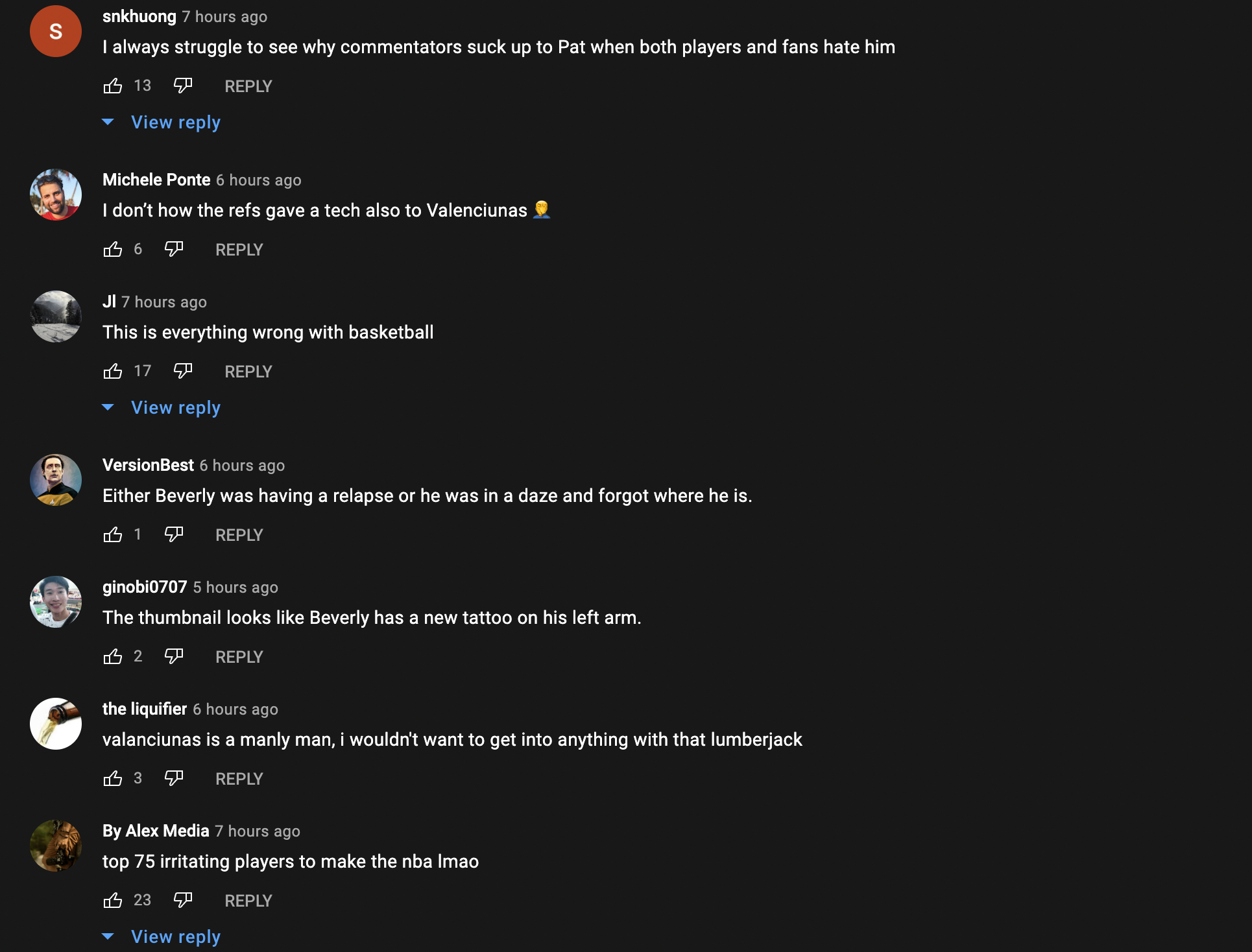Expand View reply under snkhuong's comment
This screenshot has height=952, width=1252.
175,123
